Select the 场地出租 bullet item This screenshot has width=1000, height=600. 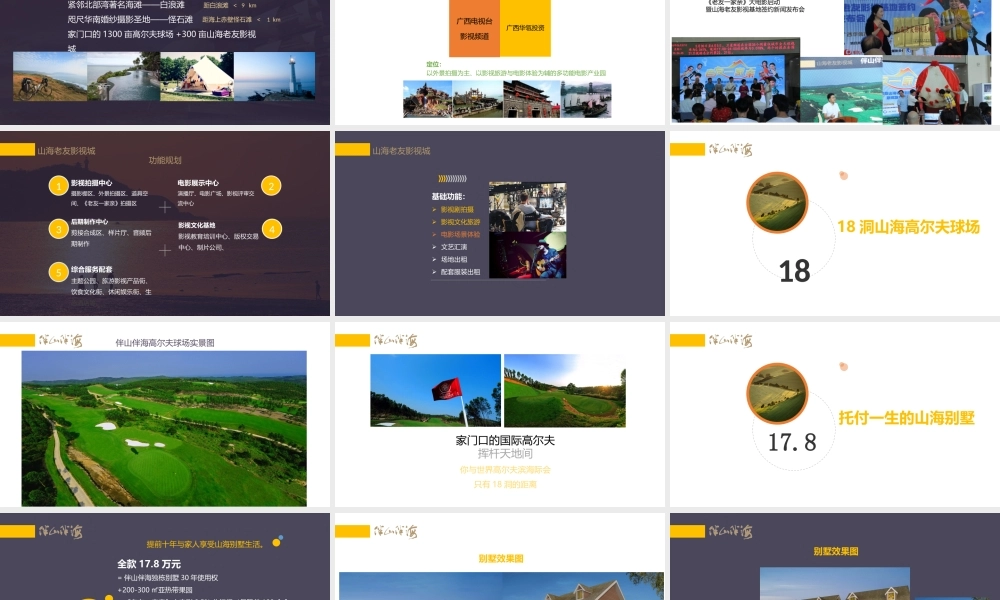pyautogui.click(x=455, y=259)
